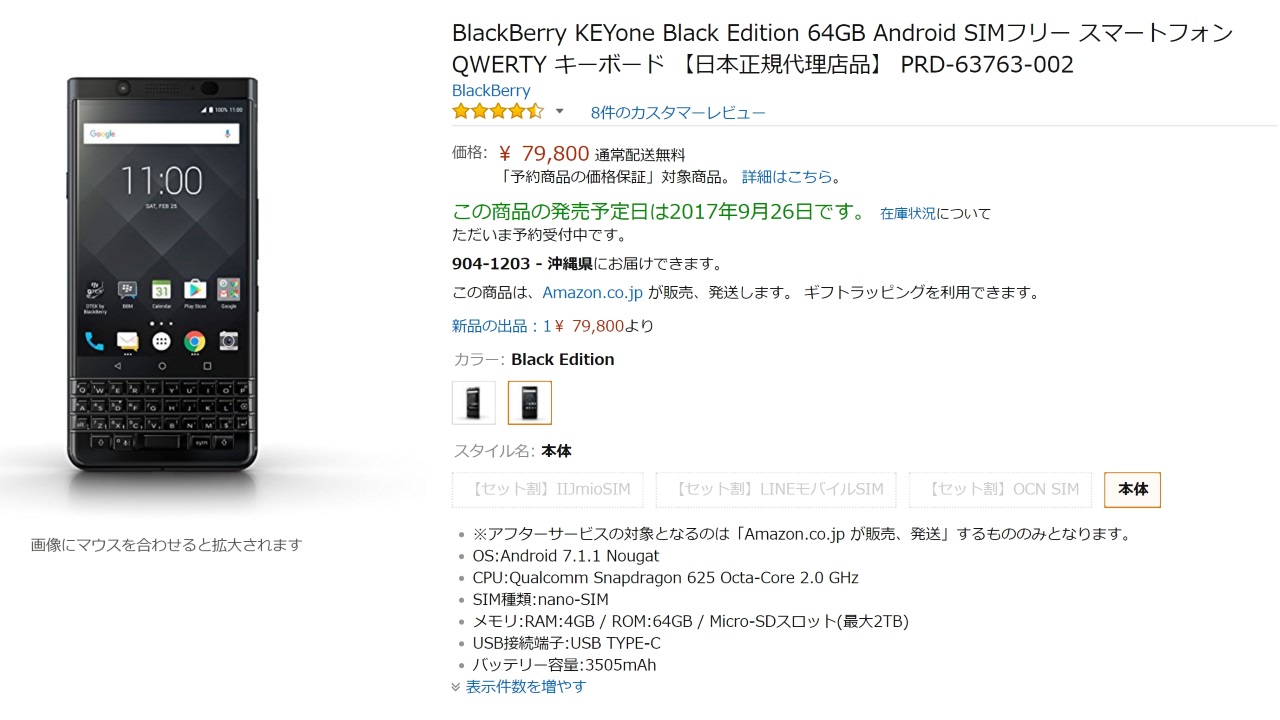Viewport: 1280px width, 720px height.
Task: Select the Black Edition color swatch
Action: point(530,402)
